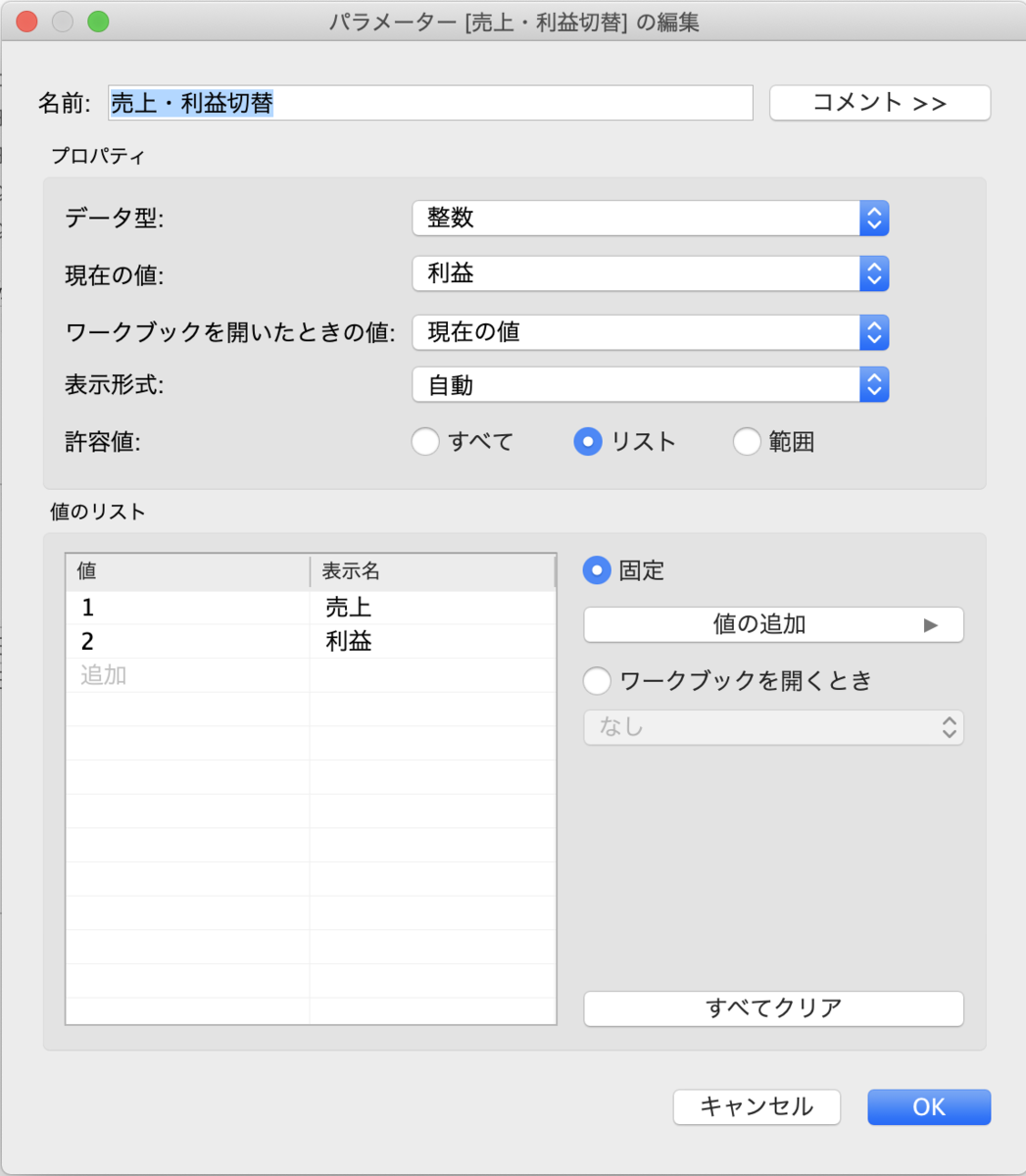
Task: Select the 範囲 radio button
Action: [747, 442]
